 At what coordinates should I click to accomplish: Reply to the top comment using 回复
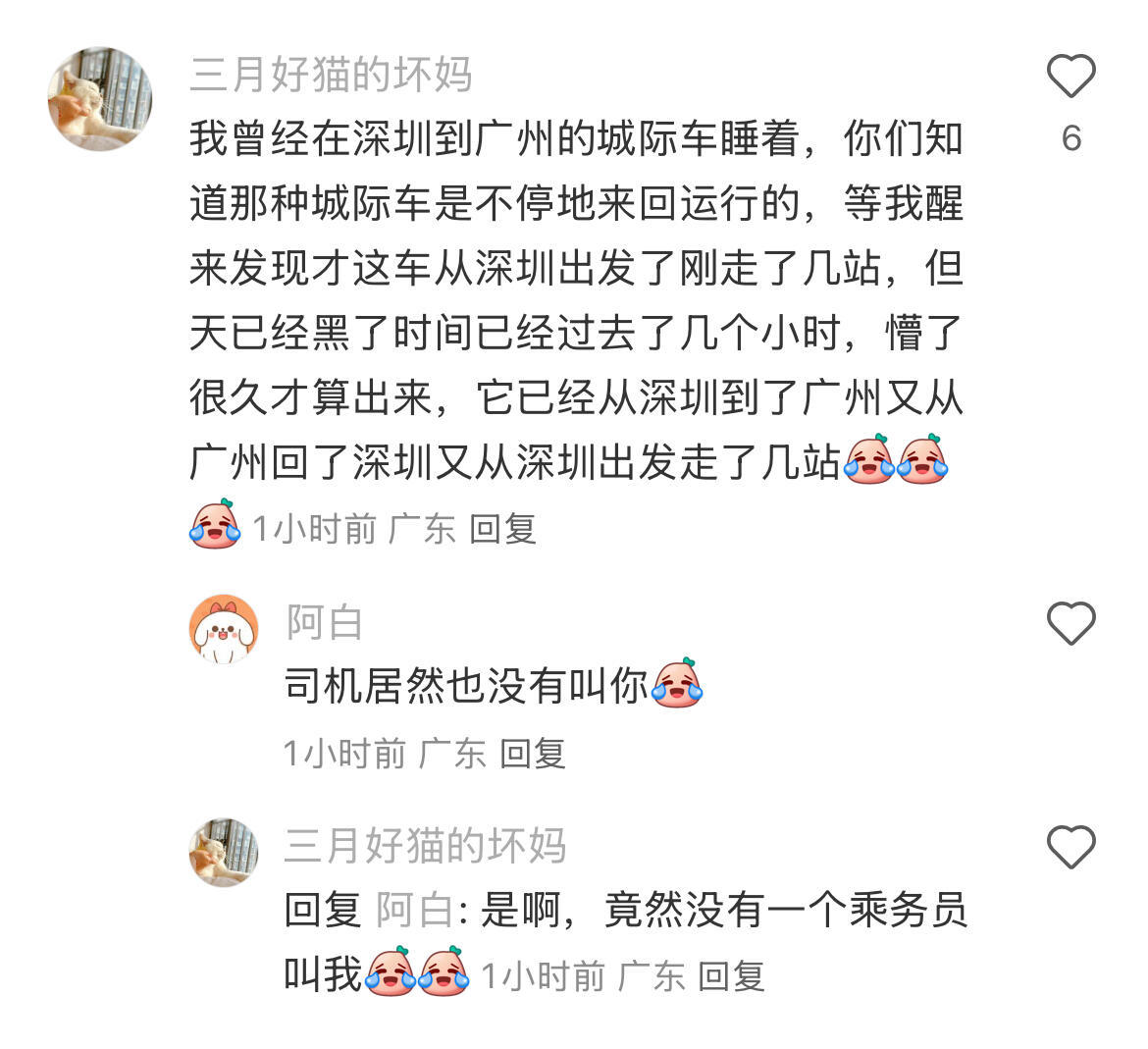[x=503, y=529]
